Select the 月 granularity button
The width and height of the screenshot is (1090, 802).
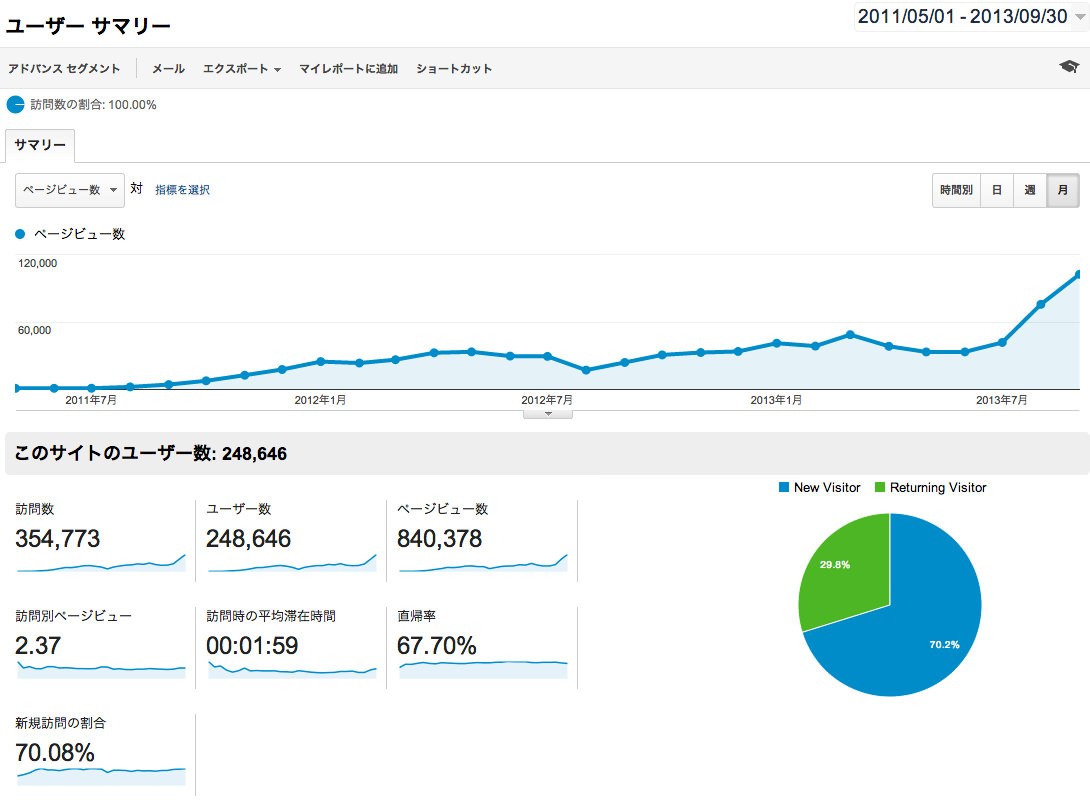1063,190
